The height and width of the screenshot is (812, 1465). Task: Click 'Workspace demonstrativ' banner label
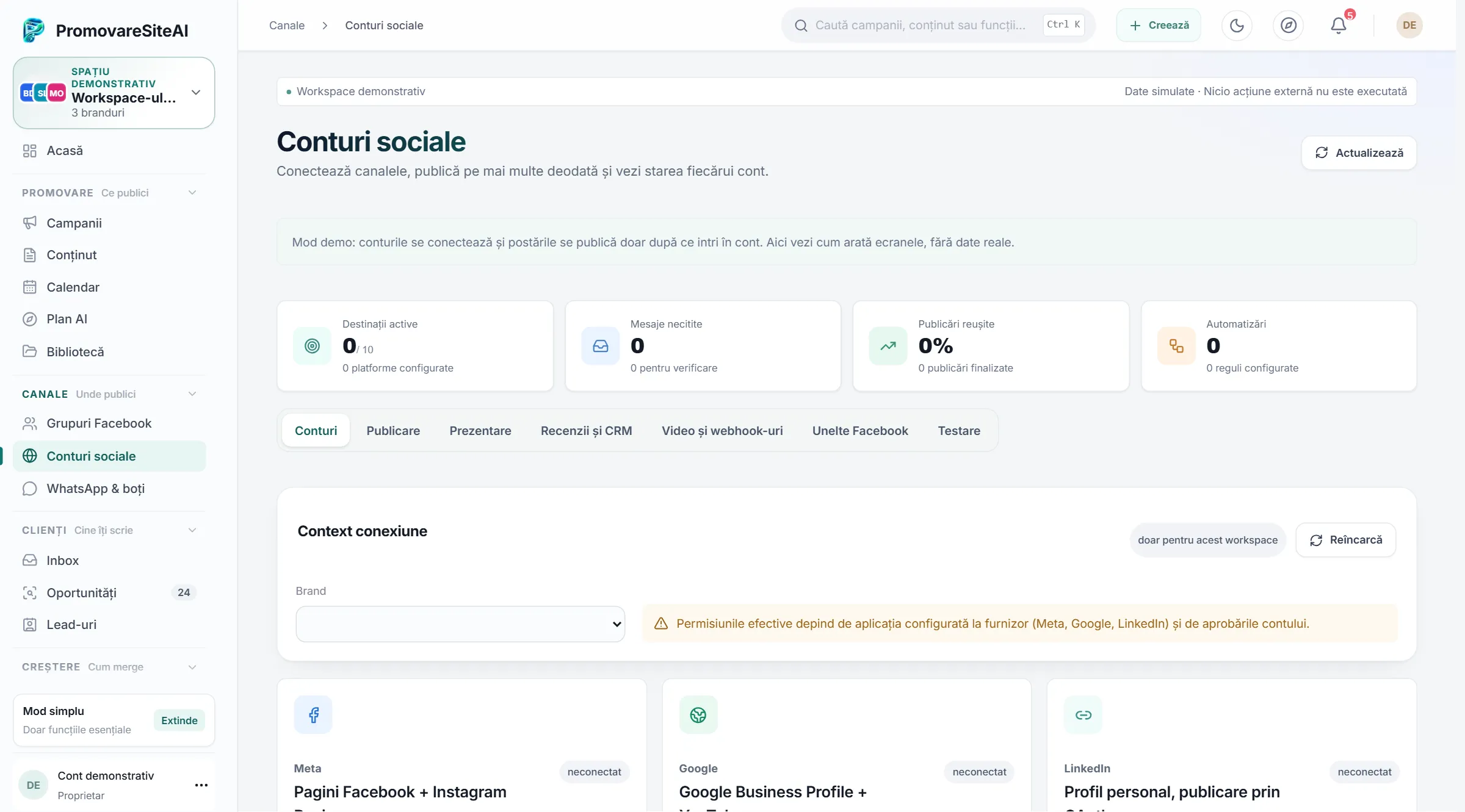[x=361, y=92]
